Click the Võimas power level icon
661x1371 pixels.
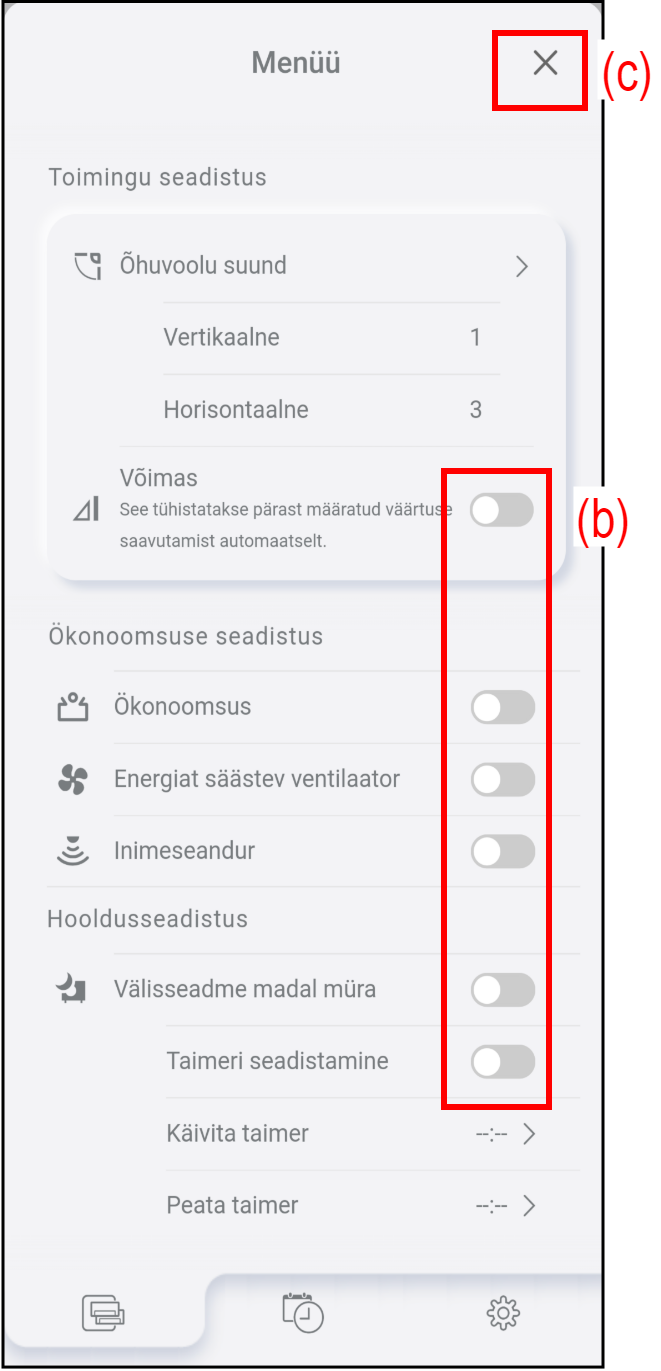tap(87, 510)
